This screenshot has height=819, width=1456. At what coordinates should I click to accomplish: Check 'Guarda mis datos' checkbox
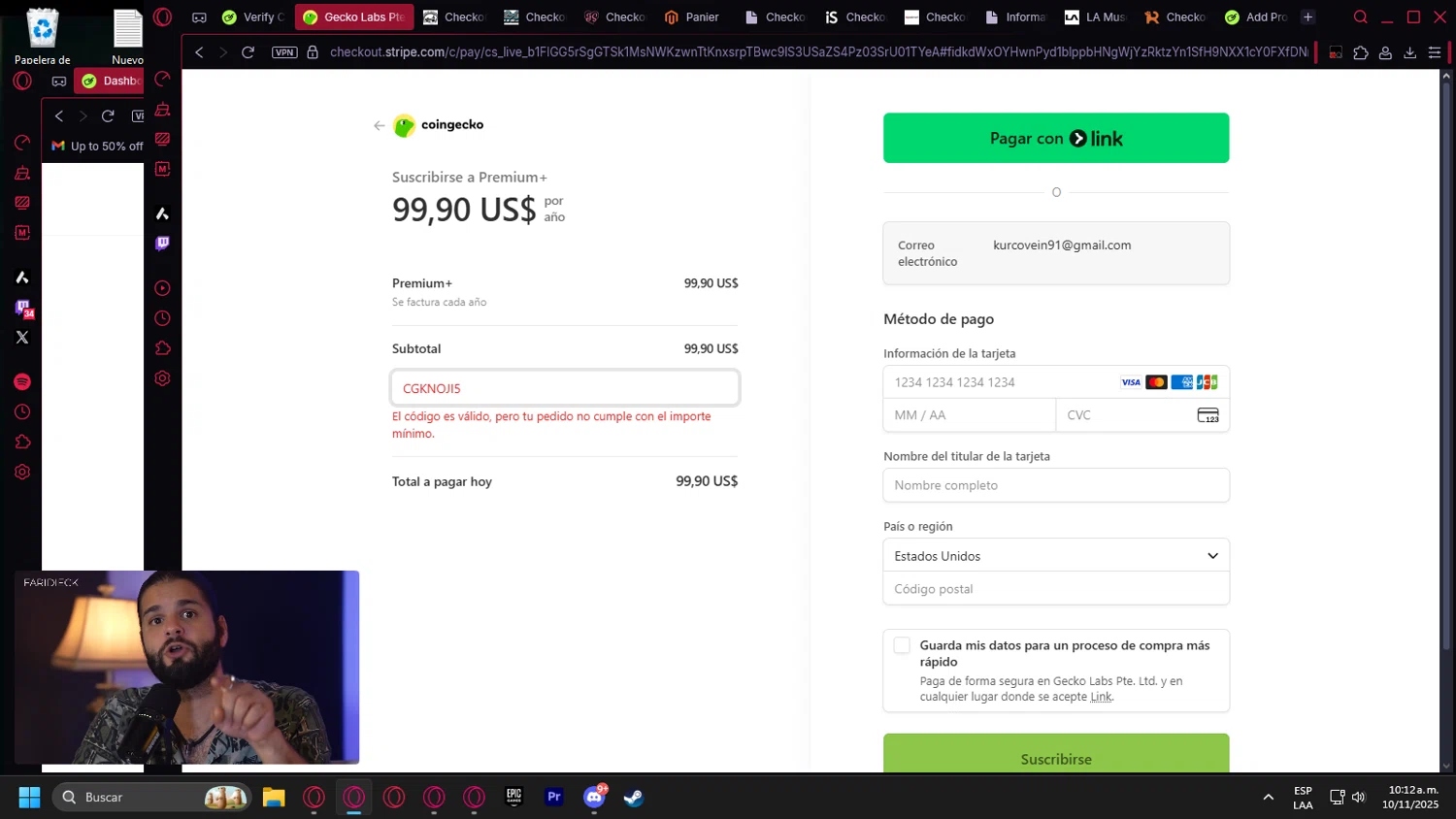pos(902,645)
